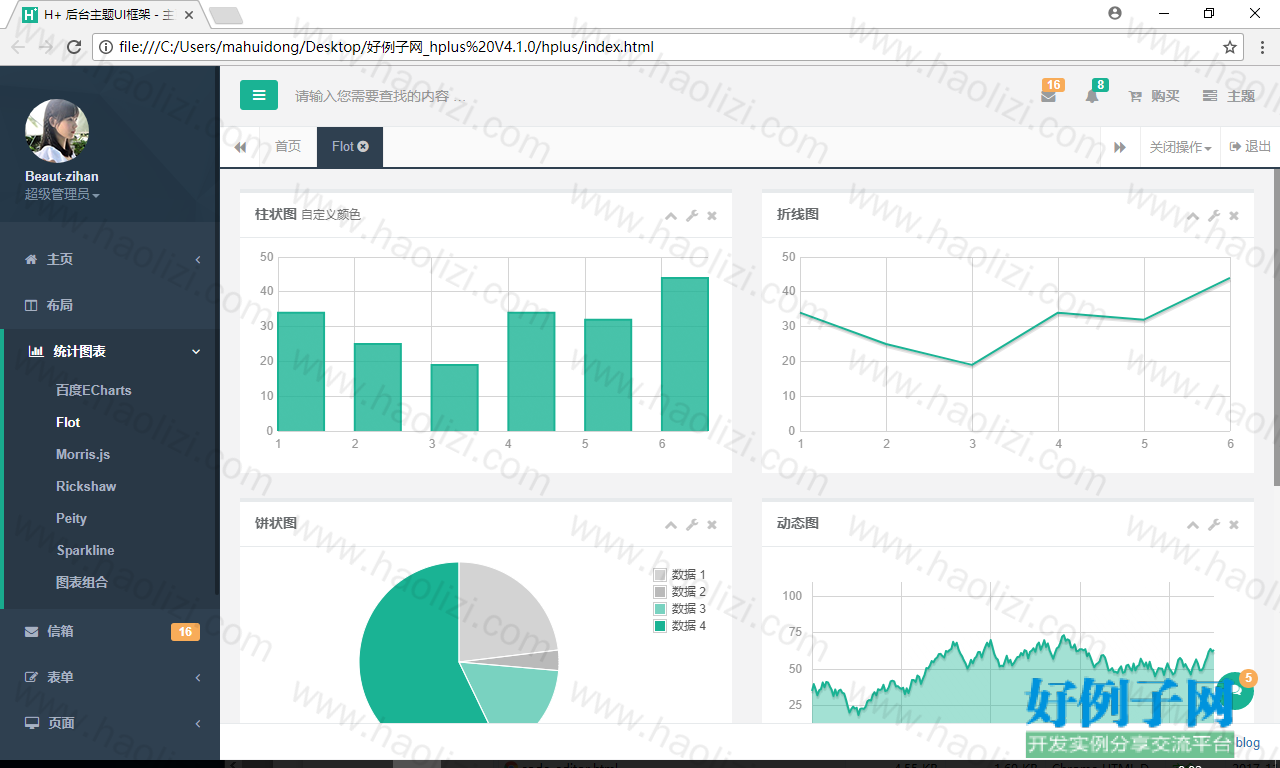Open bell notifications icon with 8 badge
Viewport: 1280px width, 768px height.
click(1092, 96)
